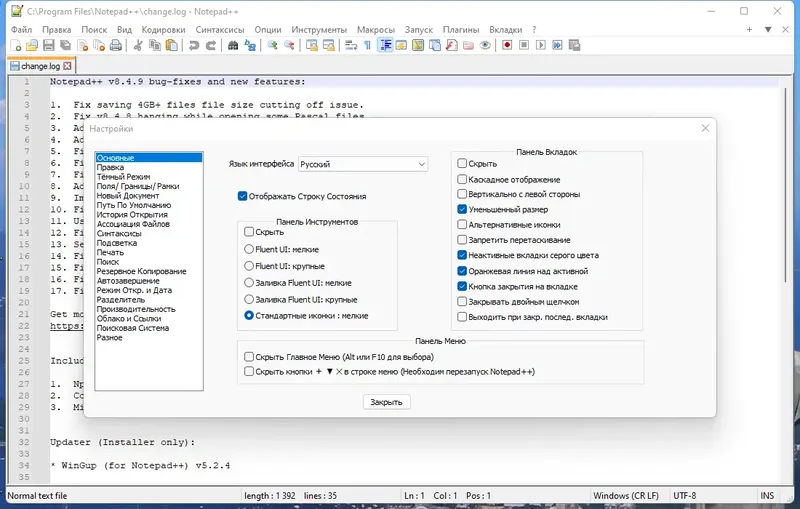Open the document list arrow in menu bar

768,30
